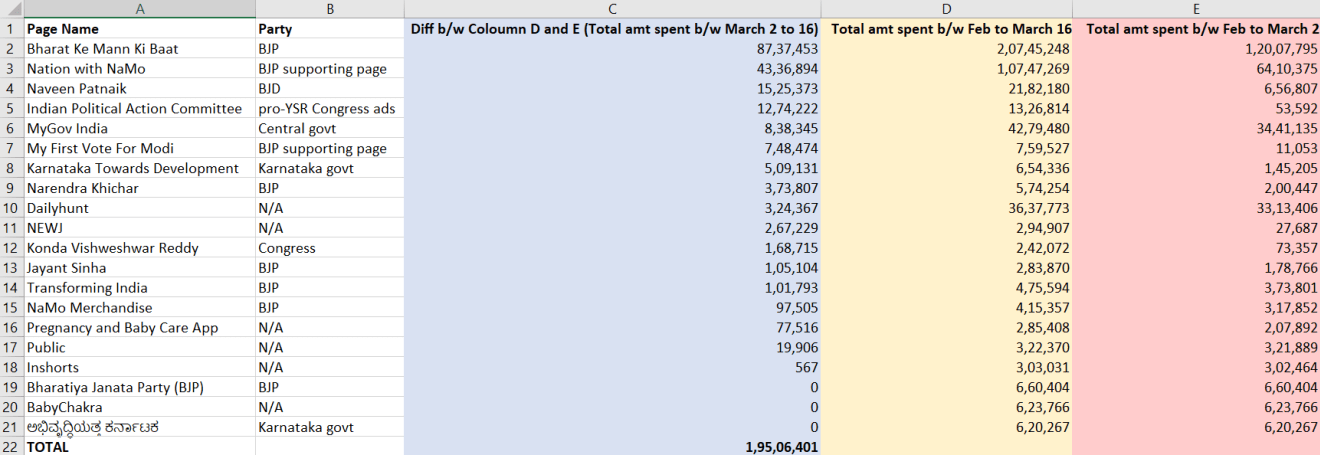Screen dimensions: 1320x455
Task: Select the column B header
Action: tap(329, 9)
